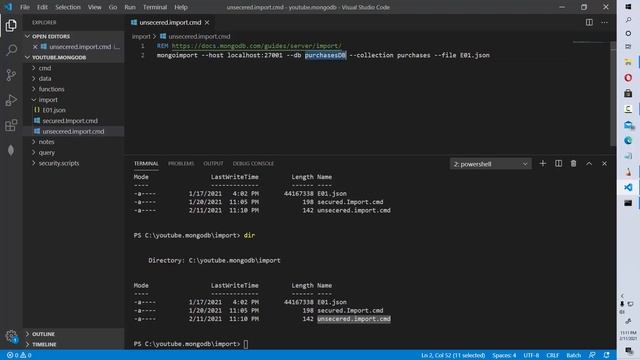Viewport: 640px width, 360px height.
Task: Switch to the Output panel tab
Action: 213,164
